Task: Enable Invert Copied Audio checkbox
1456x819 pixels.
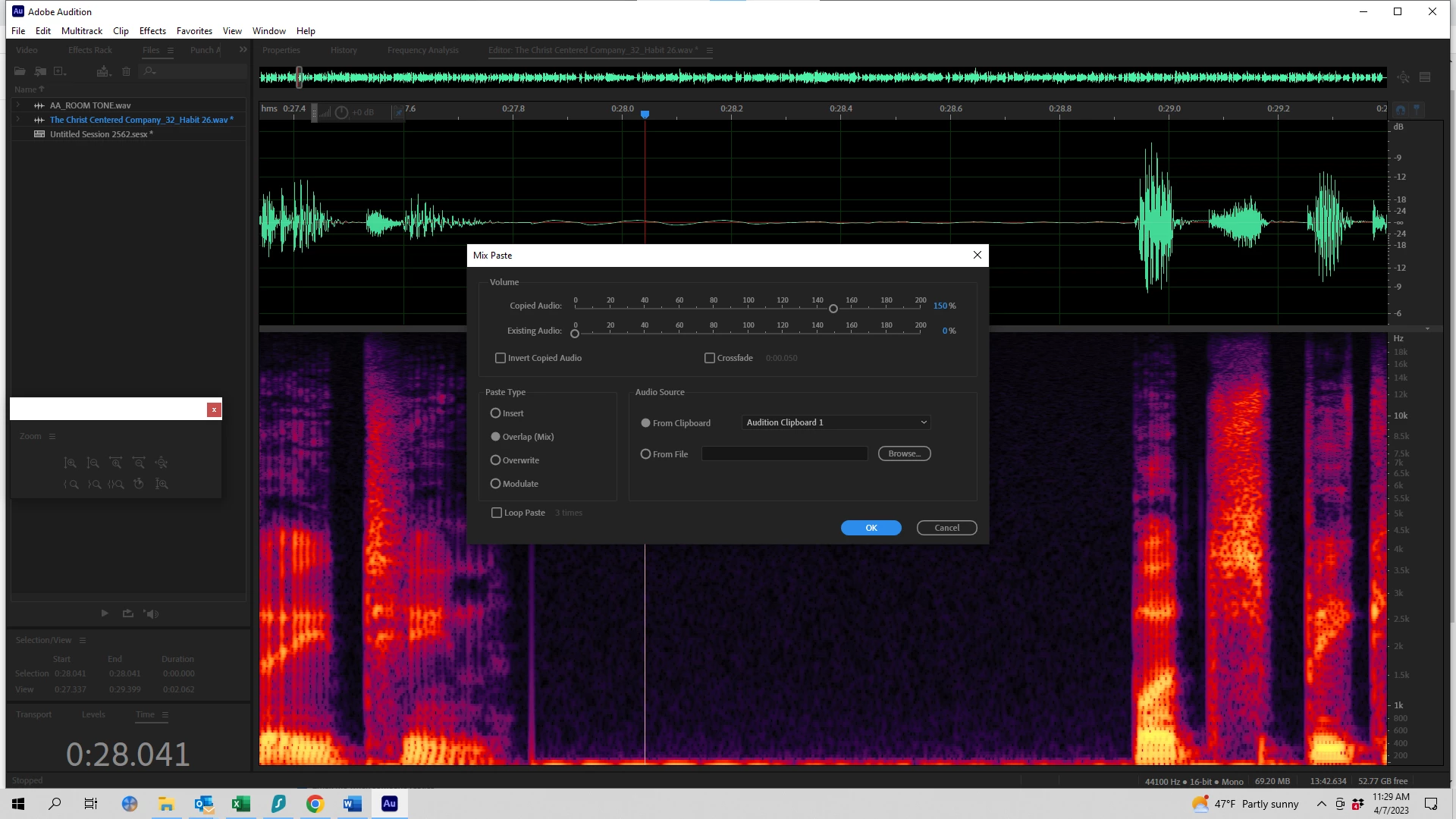Action: (500, 358)
